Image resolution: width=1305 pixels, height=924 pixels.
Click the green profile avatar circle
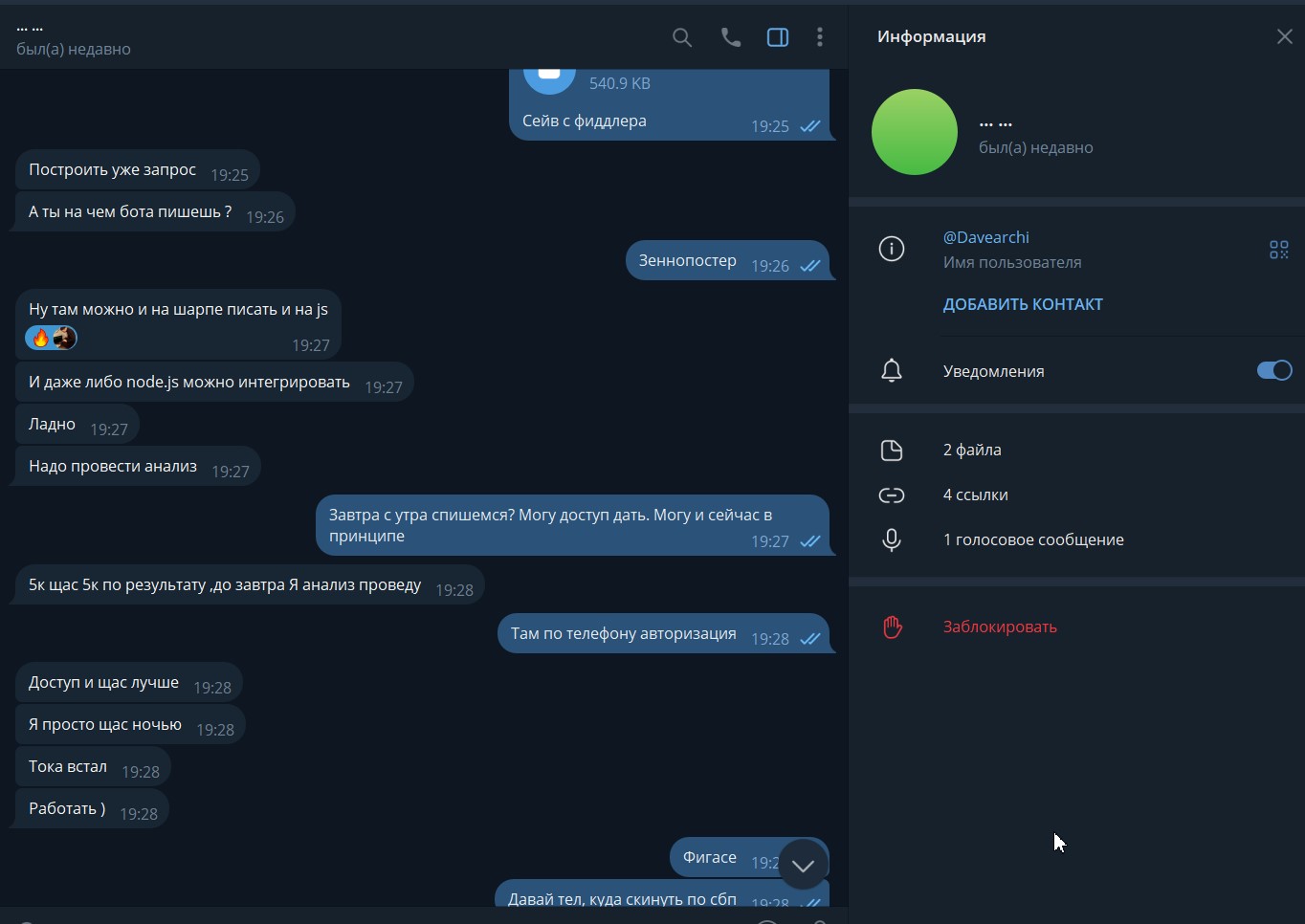(915, 132)
